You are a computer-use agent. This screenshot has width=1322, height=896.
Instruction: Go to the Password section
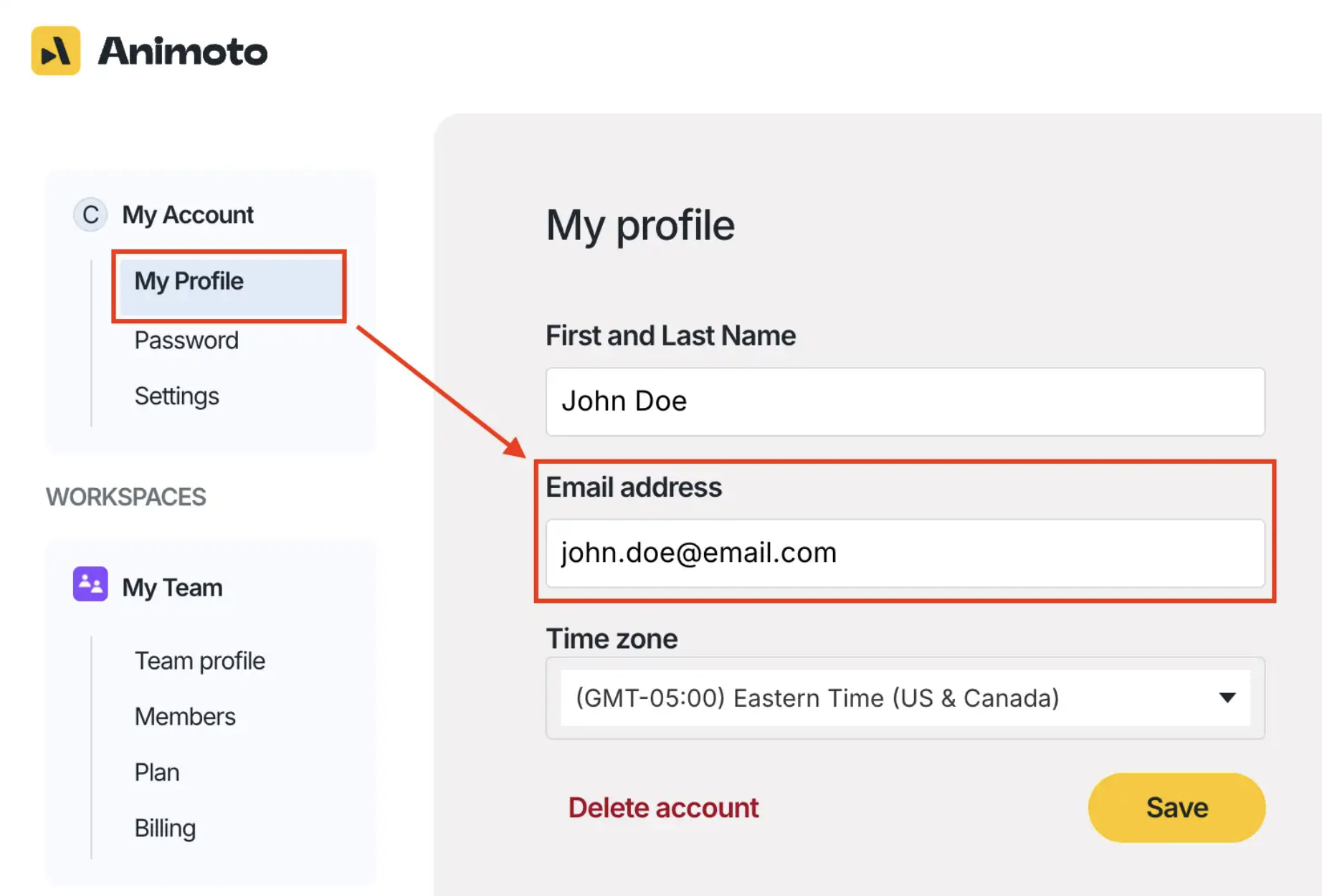coord(186,340)
